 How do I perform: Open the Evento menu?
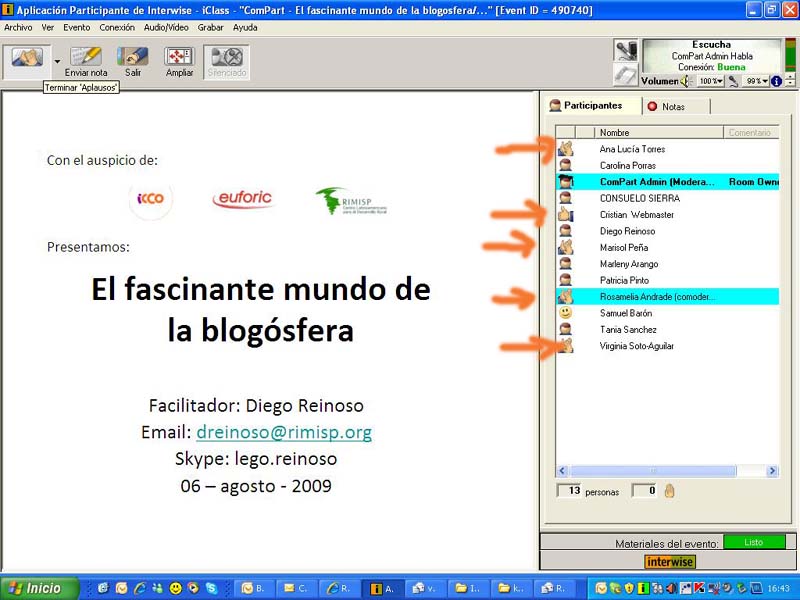pyautogui.click(x=77, y=28)
